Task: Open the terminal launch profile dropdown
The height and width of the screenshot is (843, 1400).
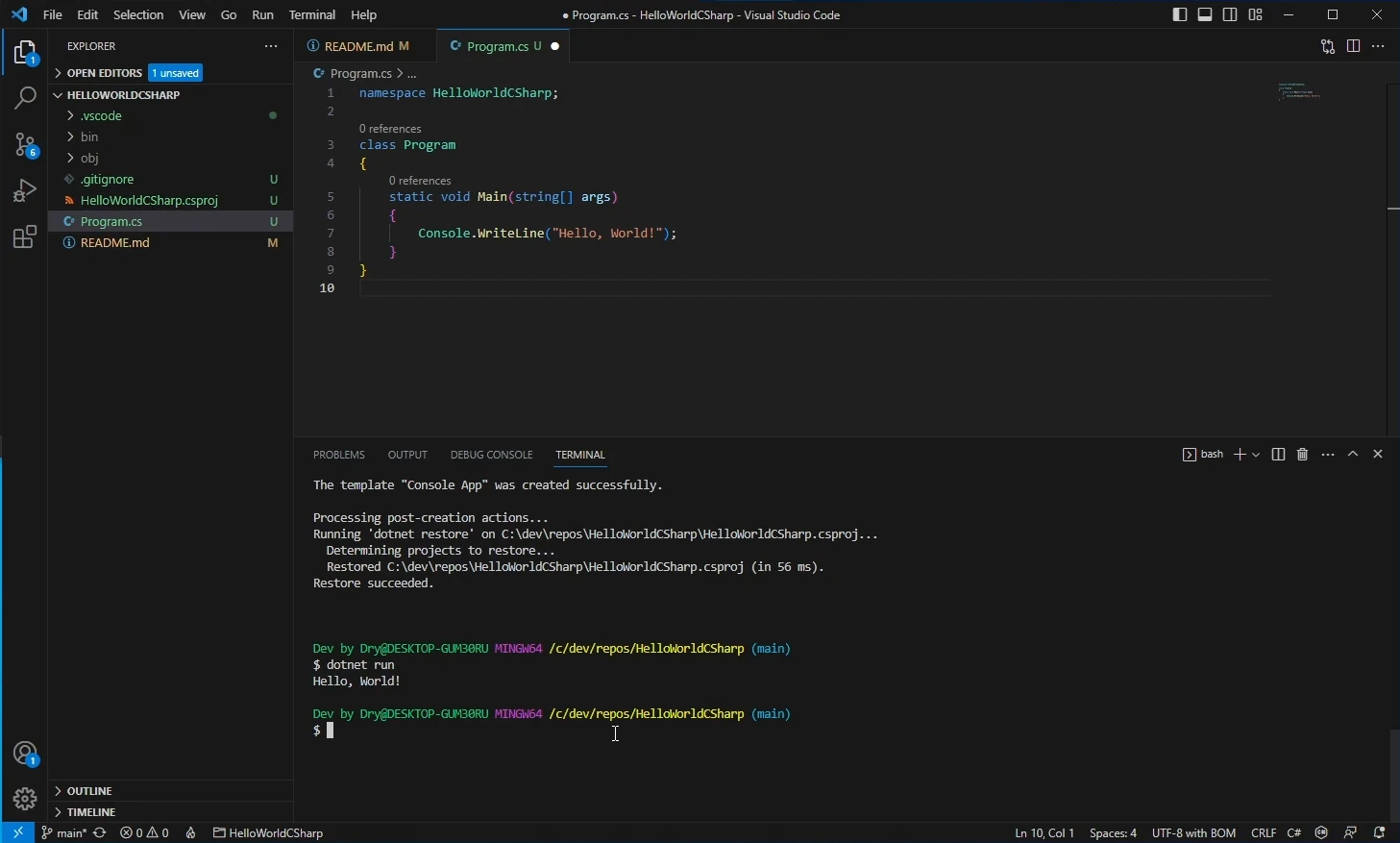Action: (x=1255, y=454)
